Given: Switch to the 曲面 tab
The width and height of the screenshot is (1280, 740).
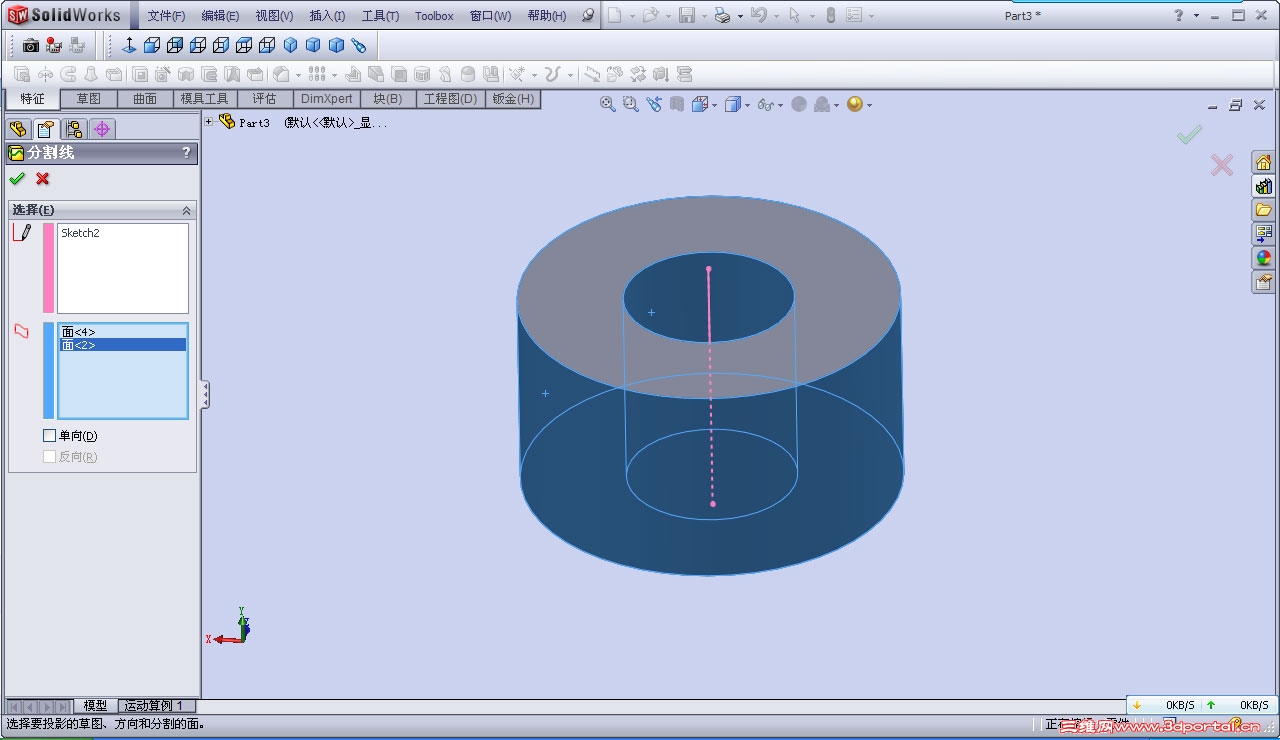Looking at the screenshot, I should pos(145,99).
